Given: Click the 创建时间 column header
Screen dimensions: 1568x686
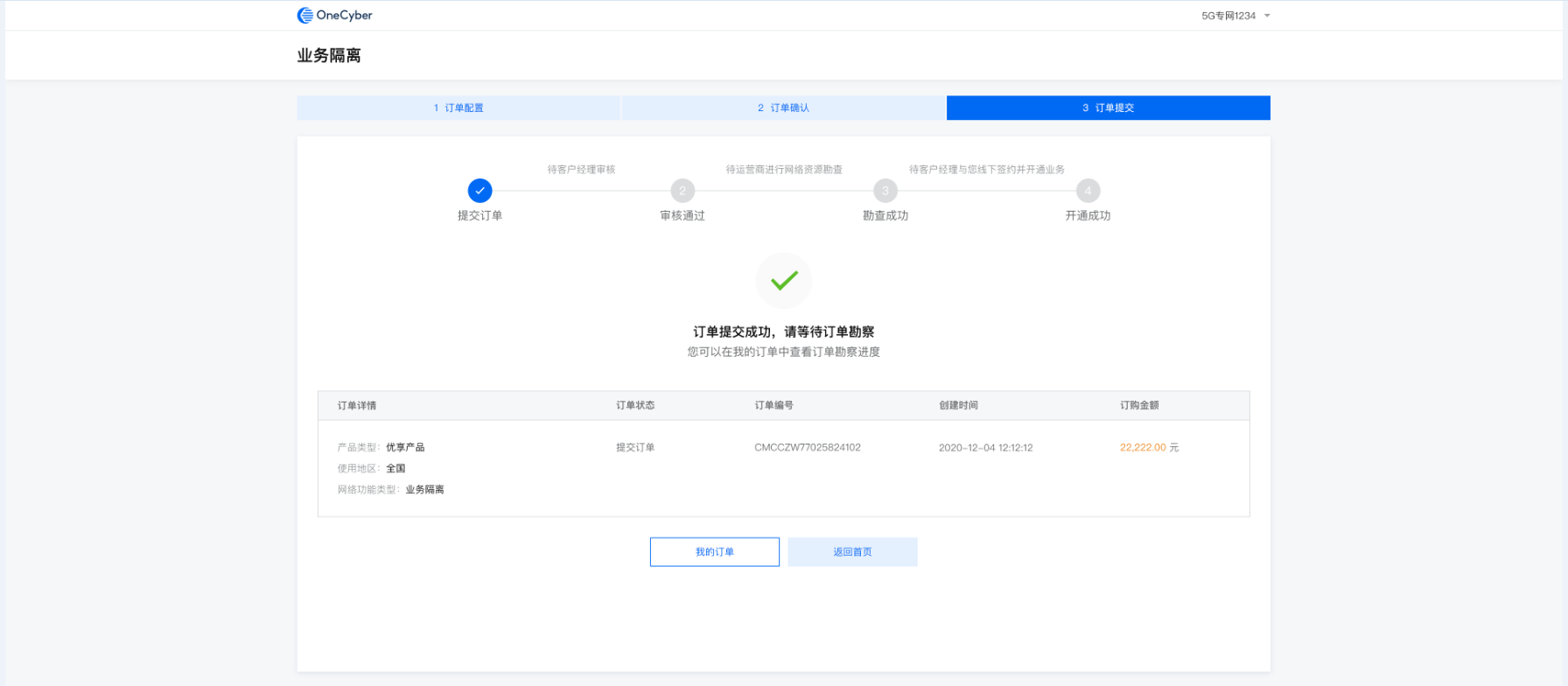Looking at the screenshot, I should [958, 405].
